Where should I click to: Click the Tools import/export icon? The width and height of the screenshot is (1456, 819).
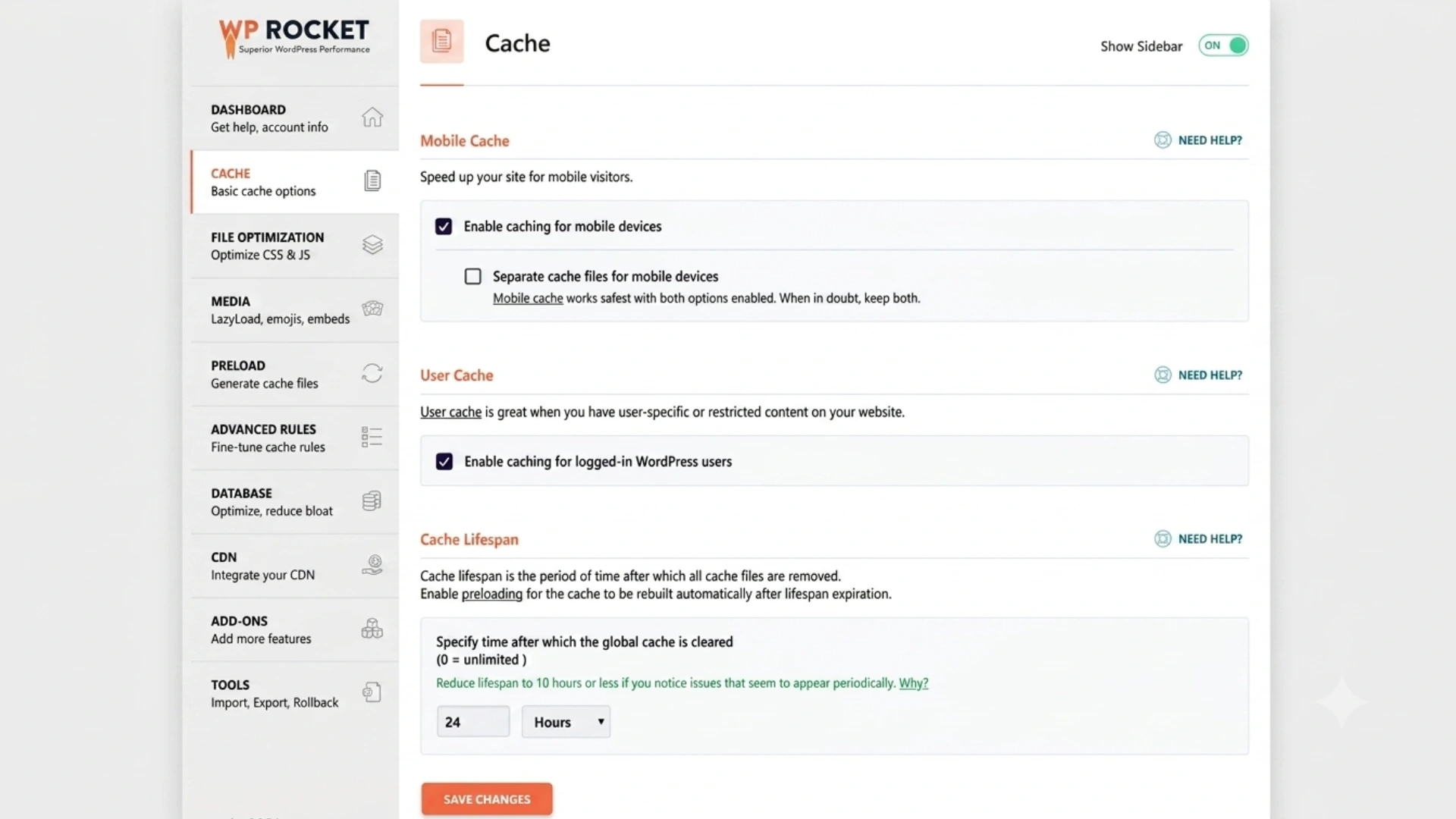372,692
